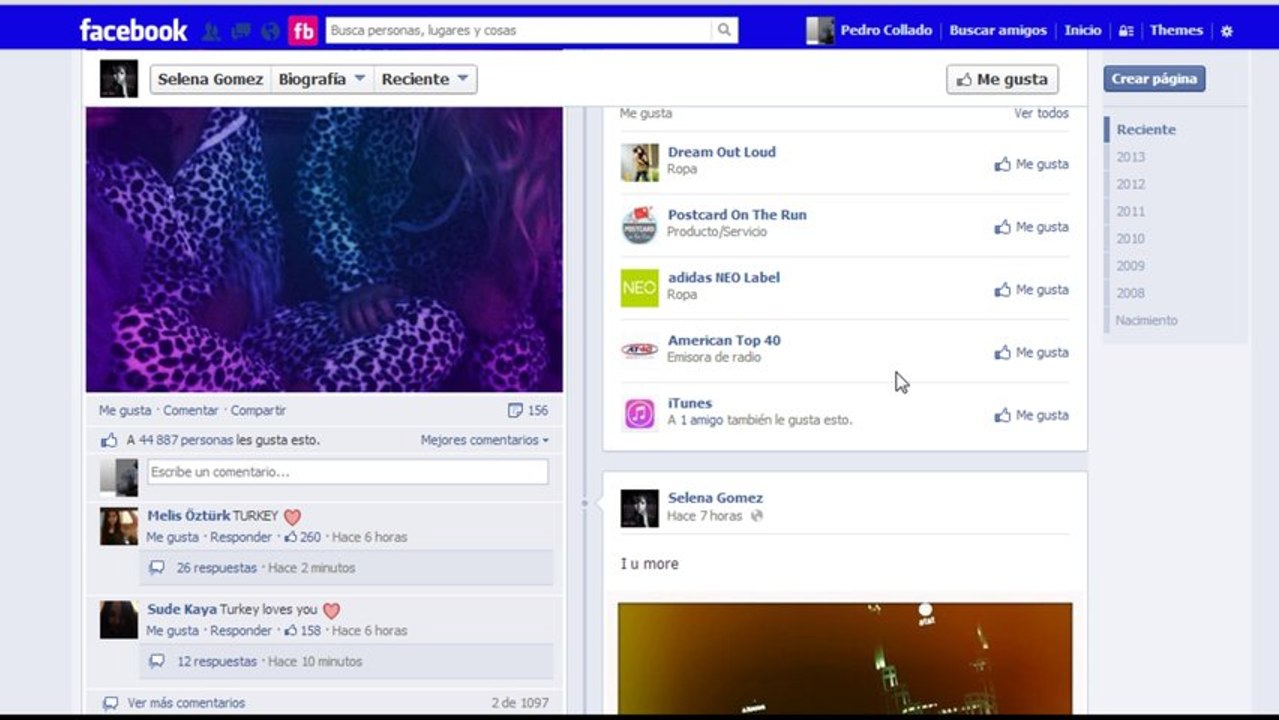Screen dimensions: 1279x720
Task: Click Selena Gomez avatar on the post
Action: (x=639, y=508)
